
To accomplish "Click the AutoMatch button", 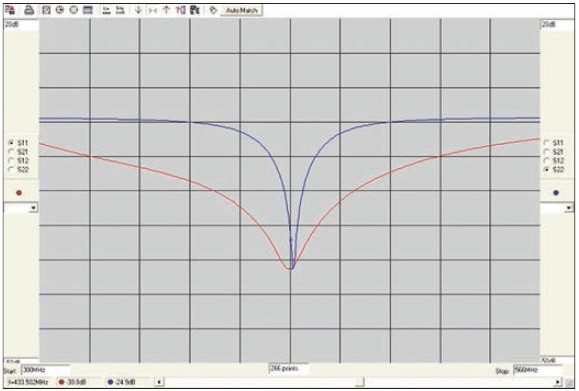I will pyautogui.click(x=241, y=11).
